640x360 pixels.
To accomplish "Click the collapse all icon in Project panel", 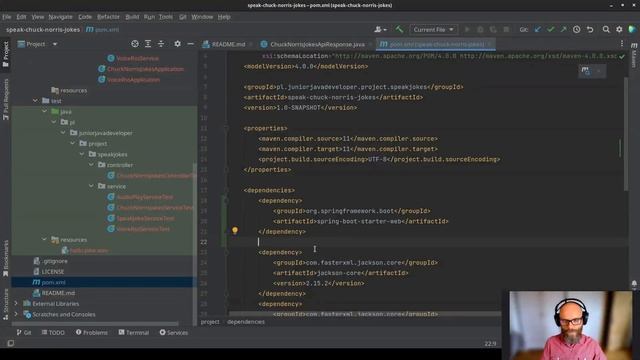I will tap(161, 44).
